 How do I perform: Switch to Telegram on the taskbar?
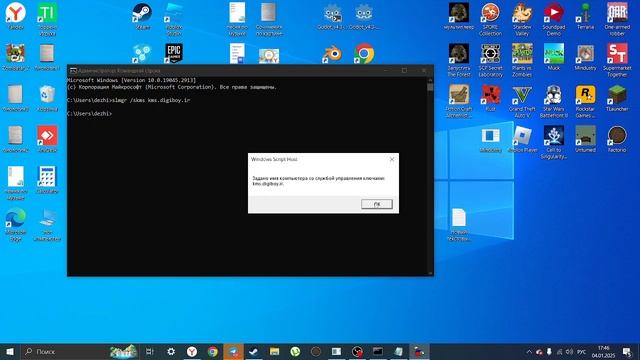[233, 351]
